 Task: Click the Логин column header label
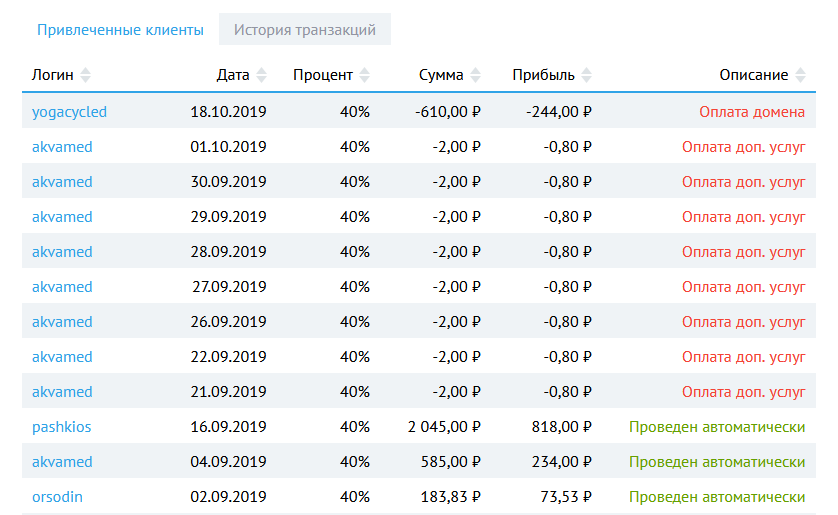52,75
